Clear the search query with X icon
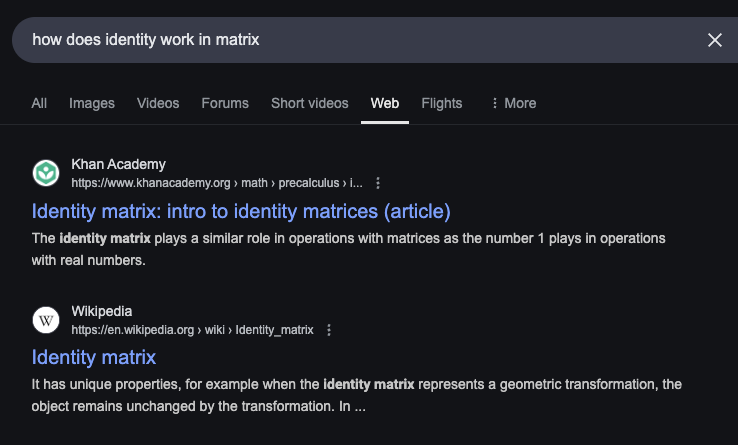This screenshot has height=445, width=738. (714, 40)
